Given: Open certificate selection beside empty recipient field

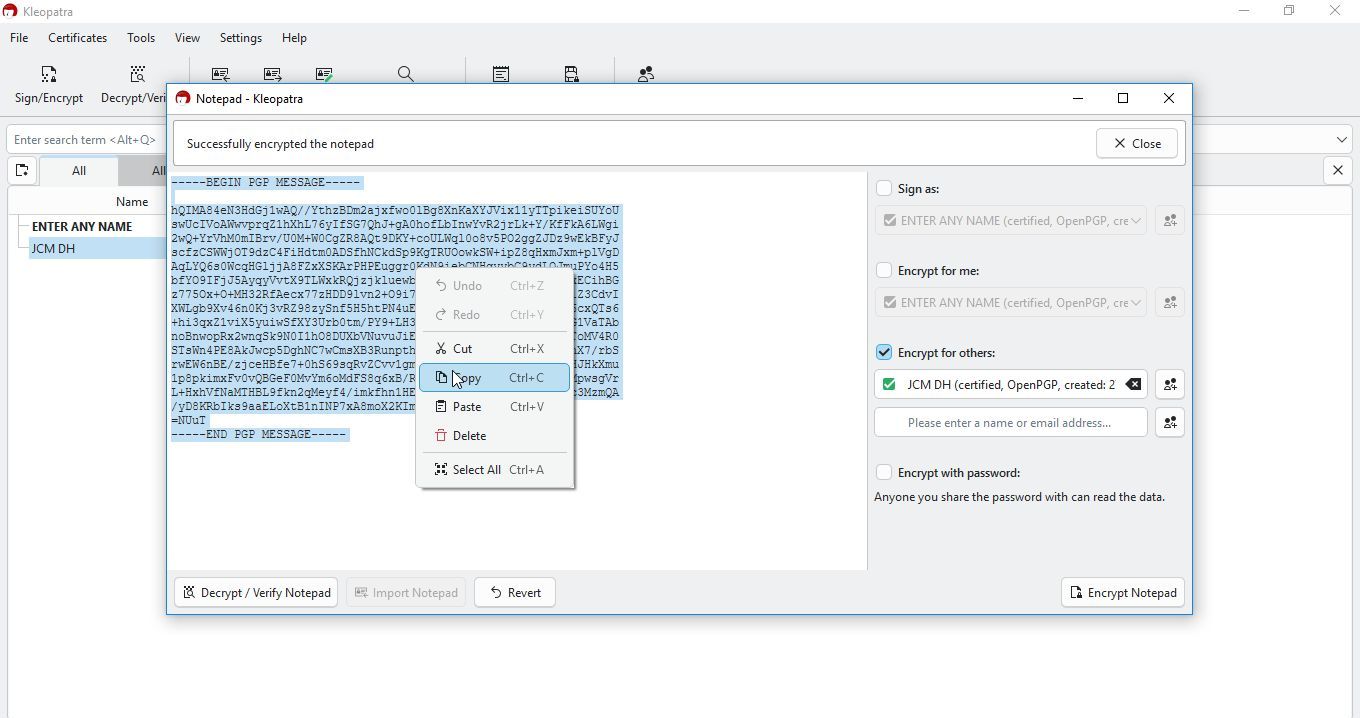Looking at the screenshot, I should tap(1170, 423).
